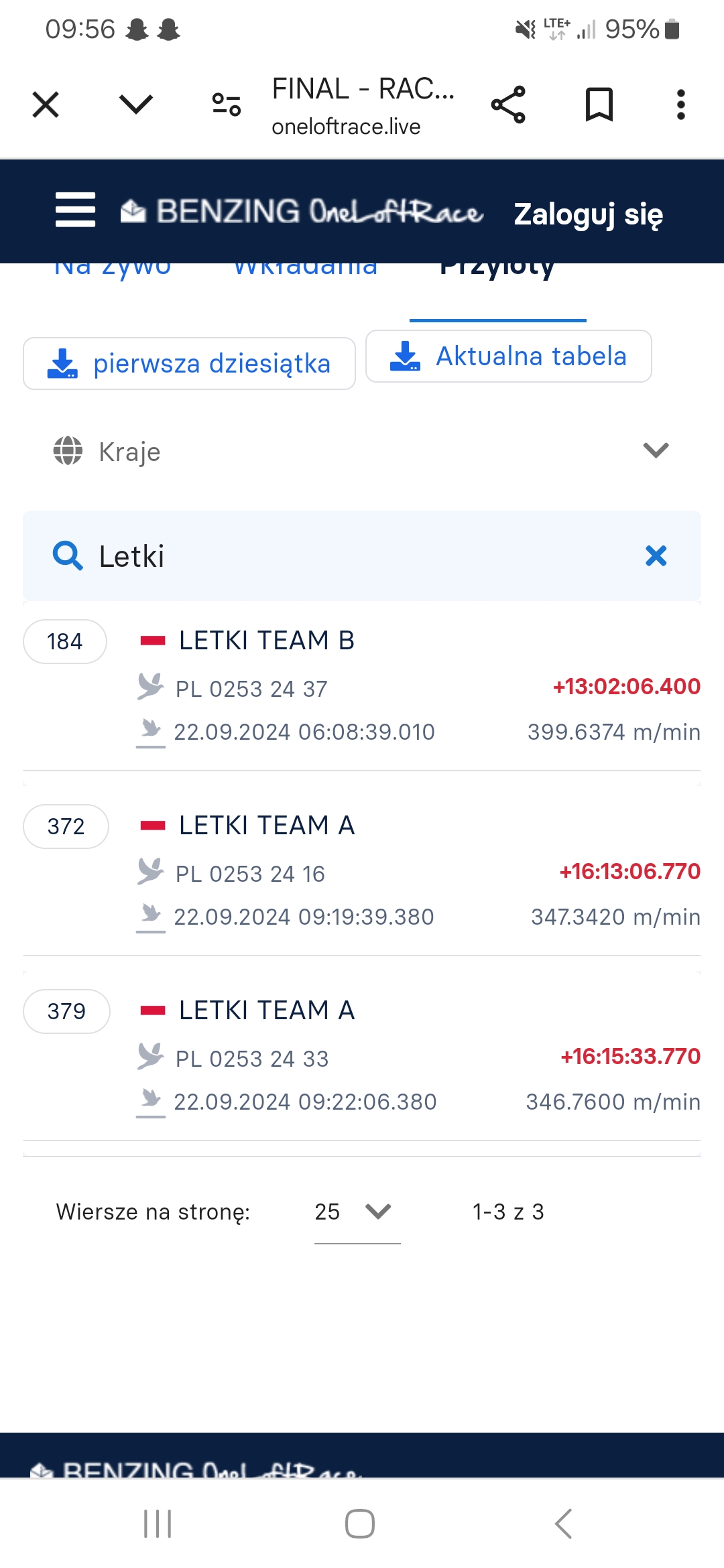724x1568 pixels.
Task: Download pierwsza dziesiątka list
Action: [189, 364]
